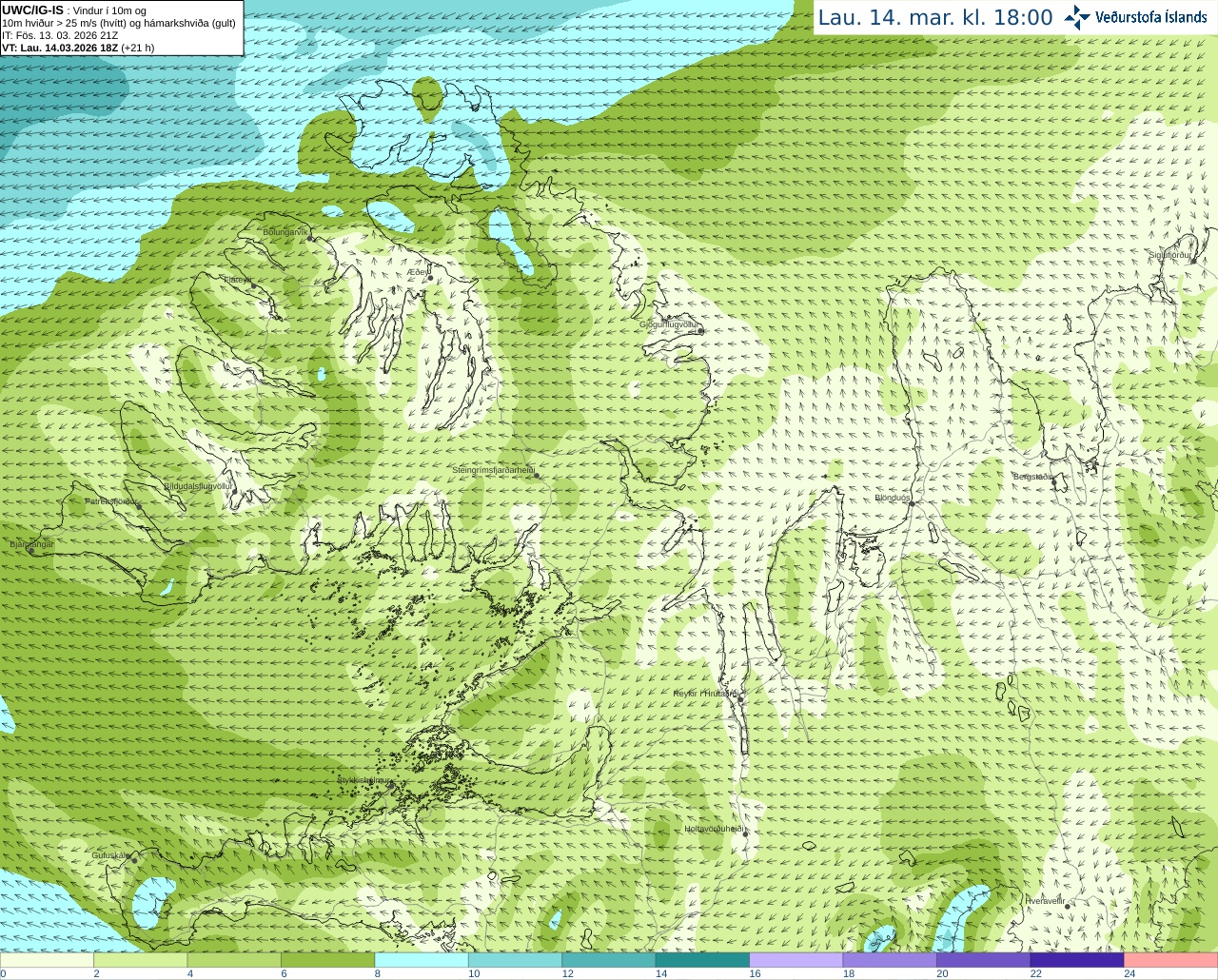The image size is (1218, 980).
Task: Click the legend value '20'
Action: 942,973
